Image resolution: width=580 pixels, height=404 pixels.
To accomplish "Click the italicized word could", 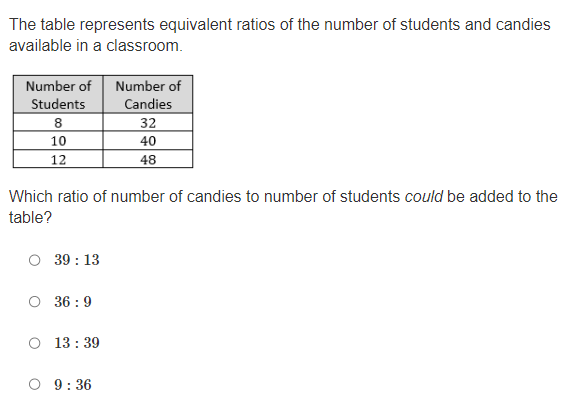I will [x=424, y=196].
